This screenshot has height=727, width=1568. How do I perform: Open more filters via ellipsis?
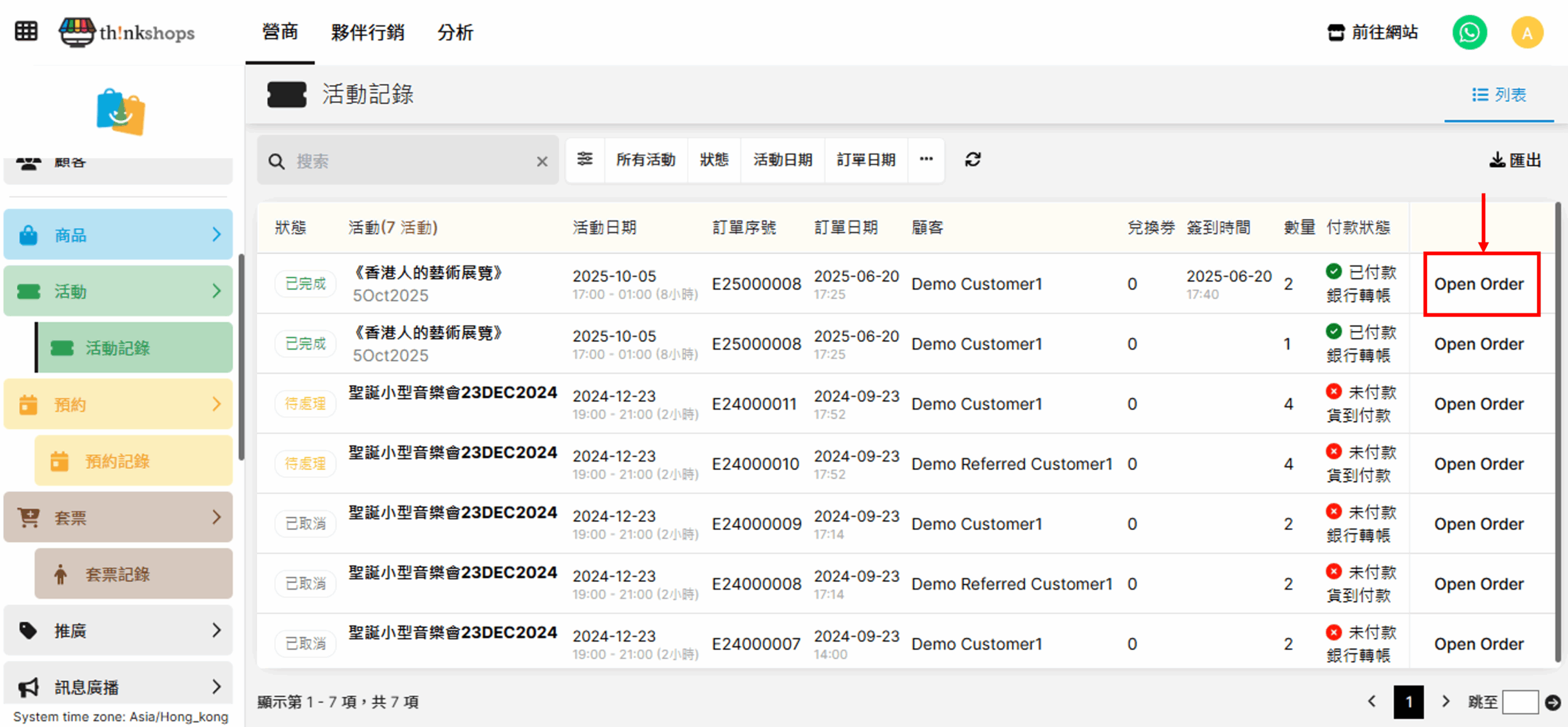[x=926, y=160]
